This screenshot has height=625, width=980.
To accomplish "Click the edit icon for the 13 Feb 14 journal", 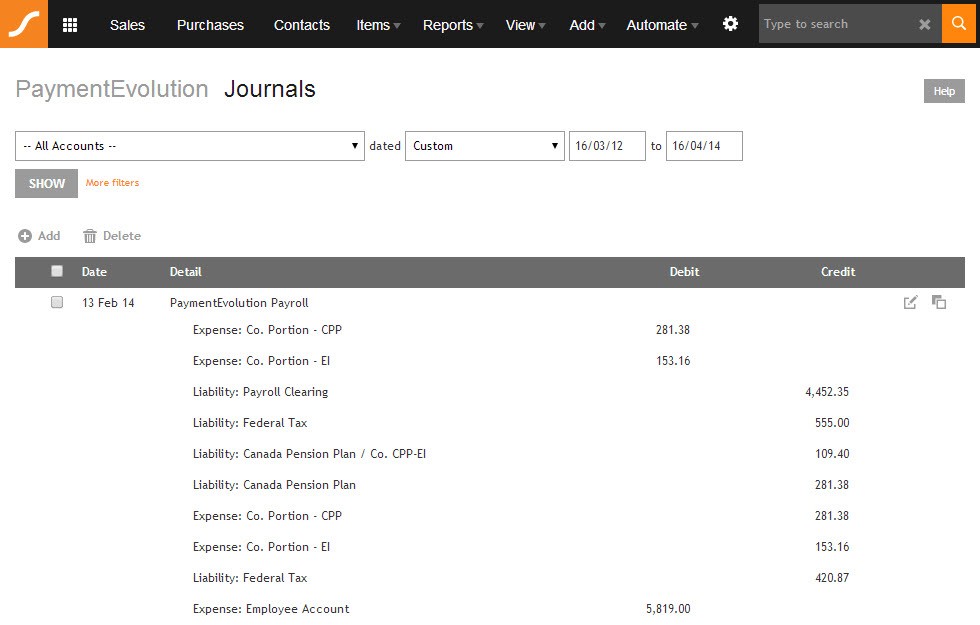I will [x=911, y=302].
